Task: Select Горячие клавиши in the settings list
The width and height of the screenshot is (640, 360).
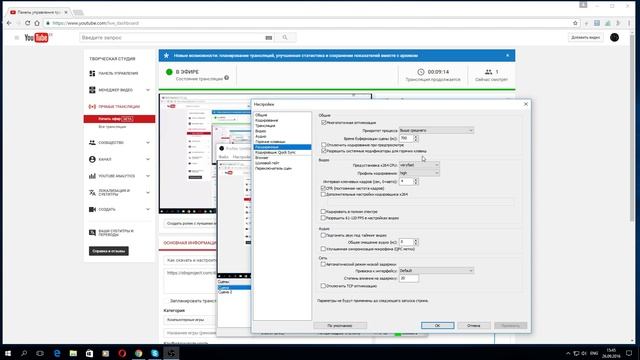Action: point(270,142)
